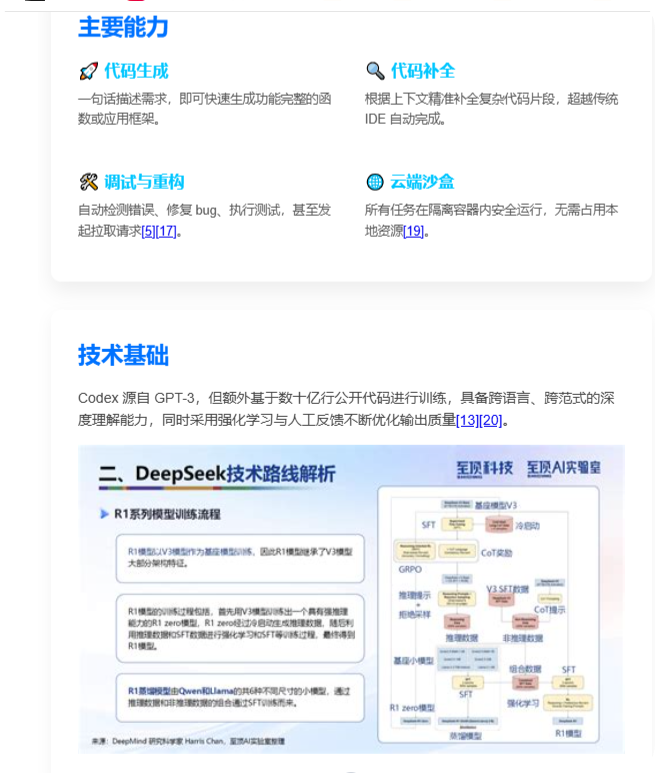Click the description starting 自动检测错误
Viewport: 655px width, 773px height.
(205, 220)
